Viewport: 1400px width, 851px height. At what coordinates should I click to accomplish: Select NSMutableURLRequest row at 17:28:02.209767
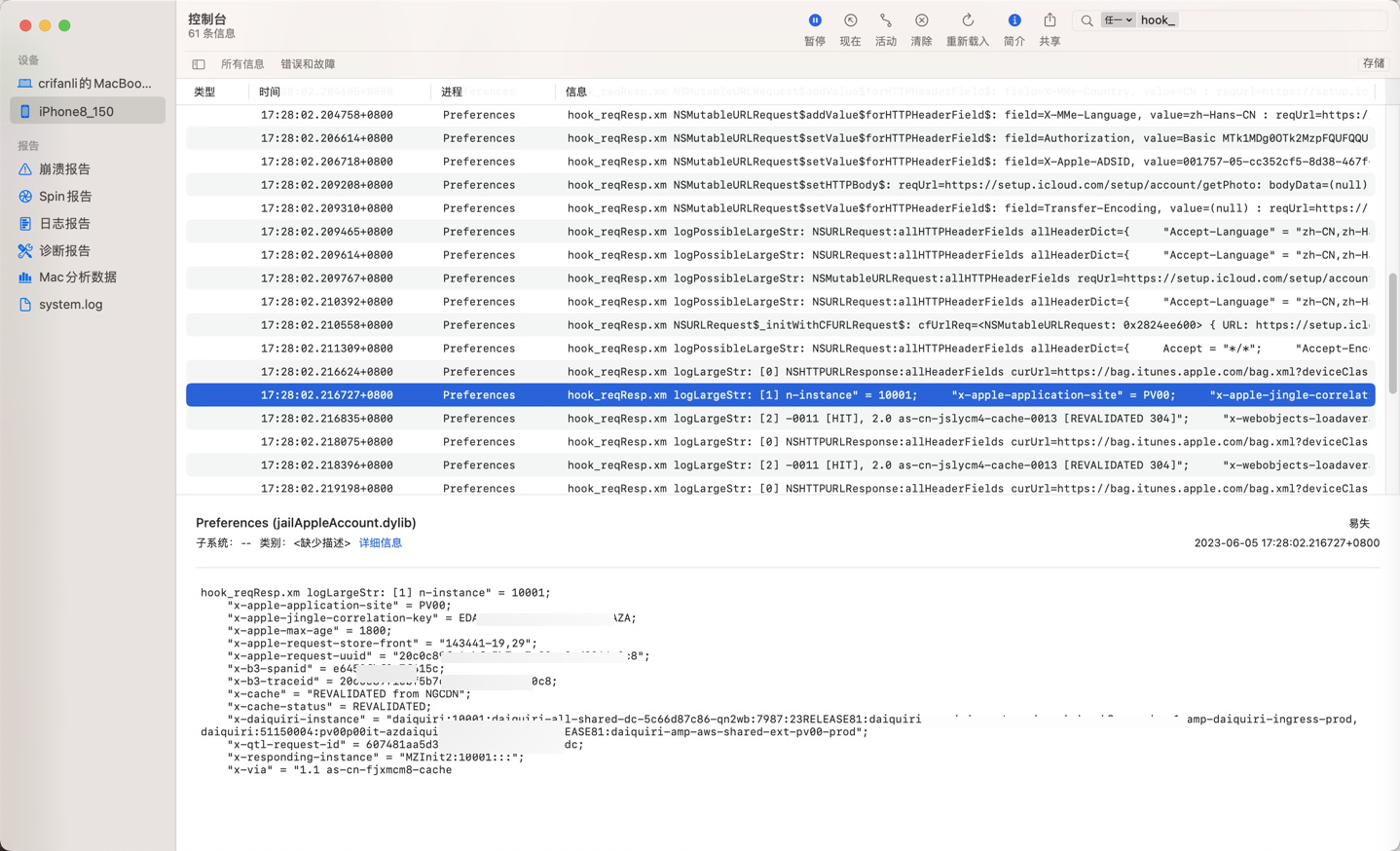(780, 278)
